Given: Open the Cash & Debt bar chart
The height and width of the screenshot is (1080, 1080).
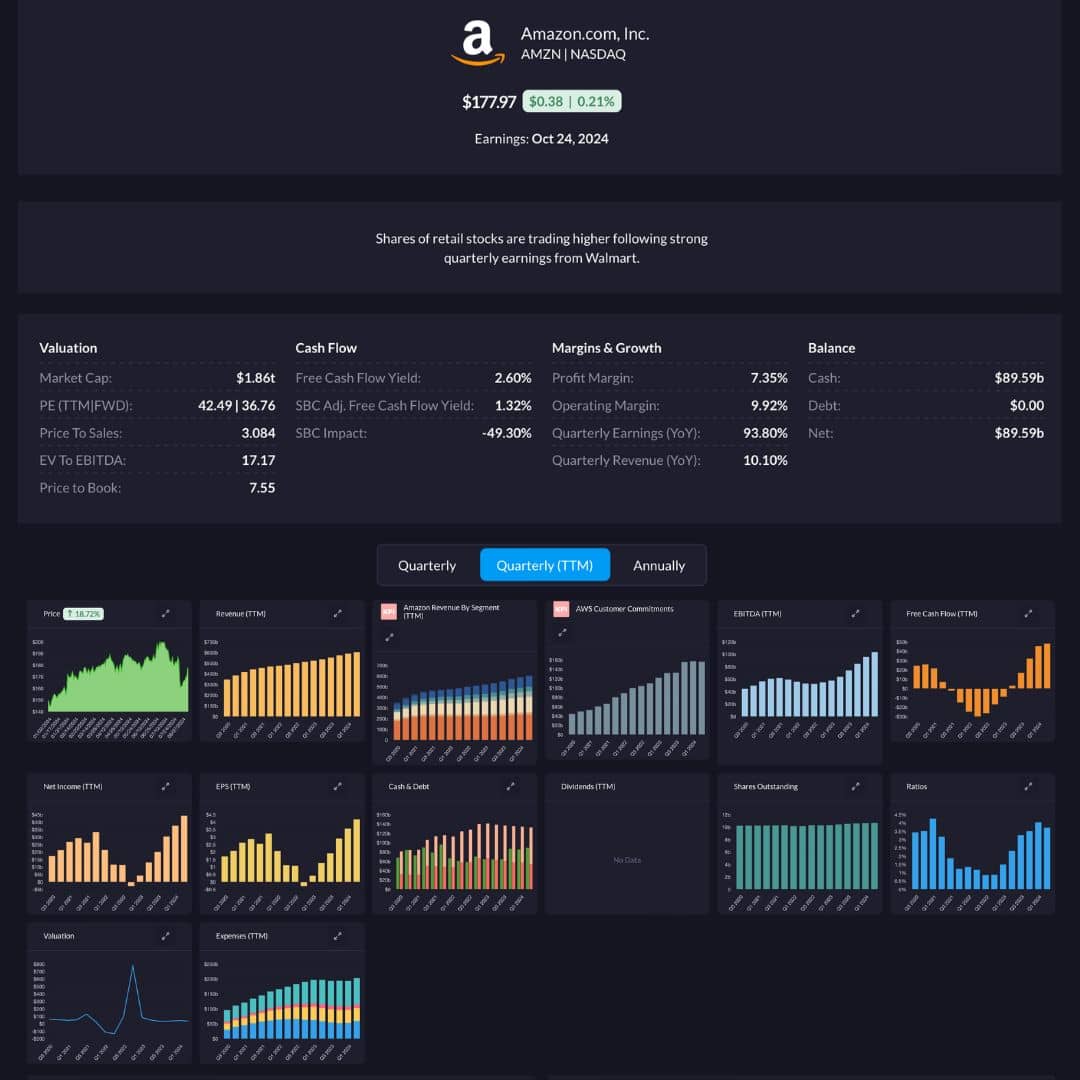Looking at the screenshot, I should 455,861.
